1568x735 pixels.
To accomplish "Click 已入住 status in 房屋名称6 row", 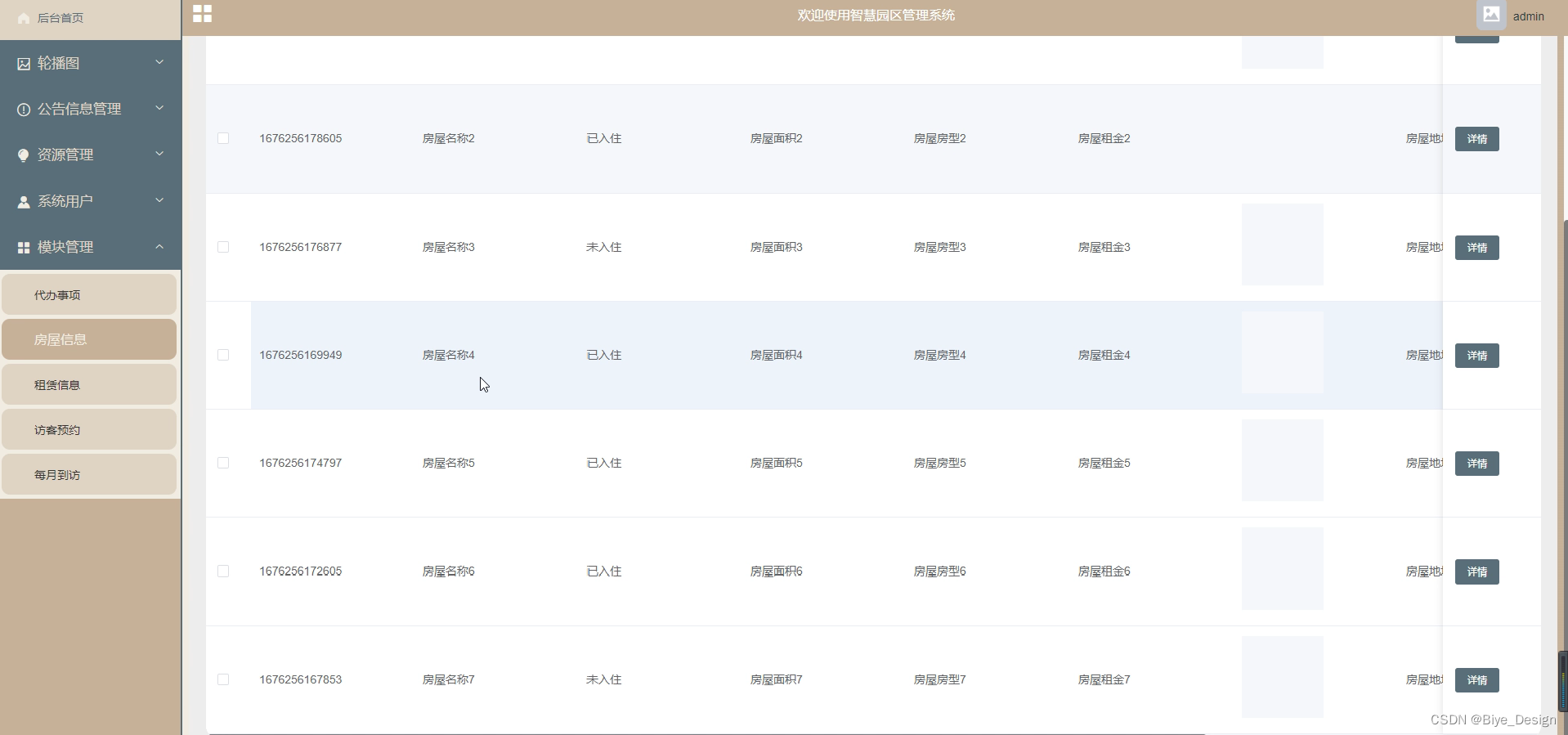I will pyautogui.click(x=604, y=571).
